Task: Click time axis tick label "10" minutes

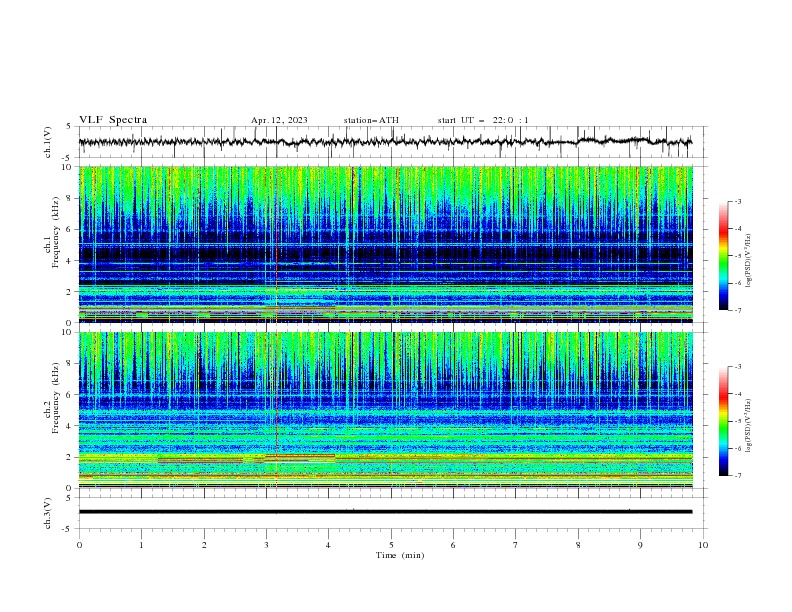Action: [703, 545]
